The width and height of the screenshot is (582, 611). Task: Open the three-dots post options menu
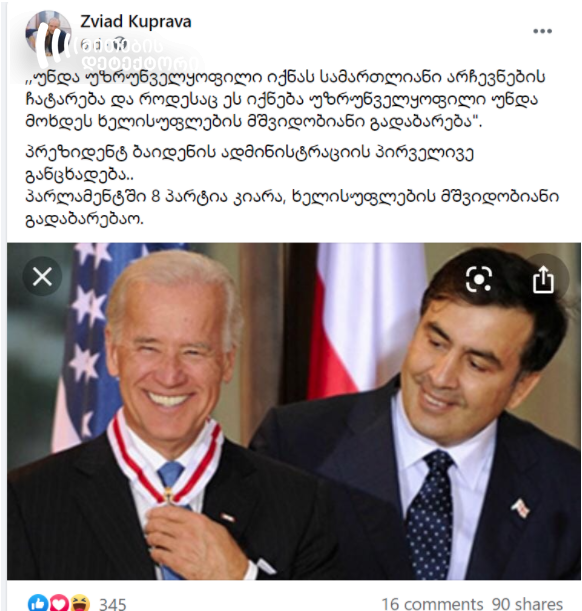tap(542, 31)
